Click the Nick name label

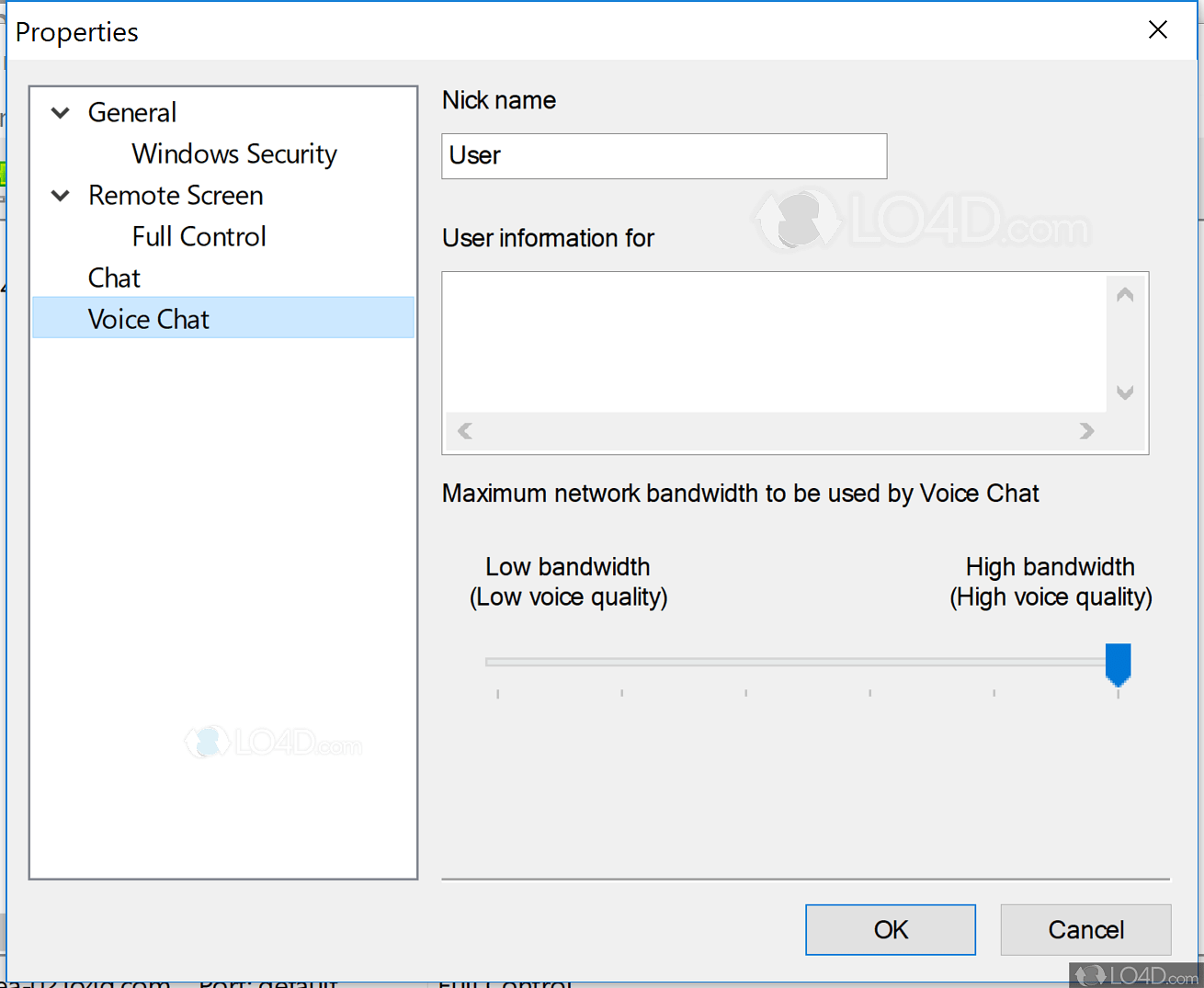[499, 100]
